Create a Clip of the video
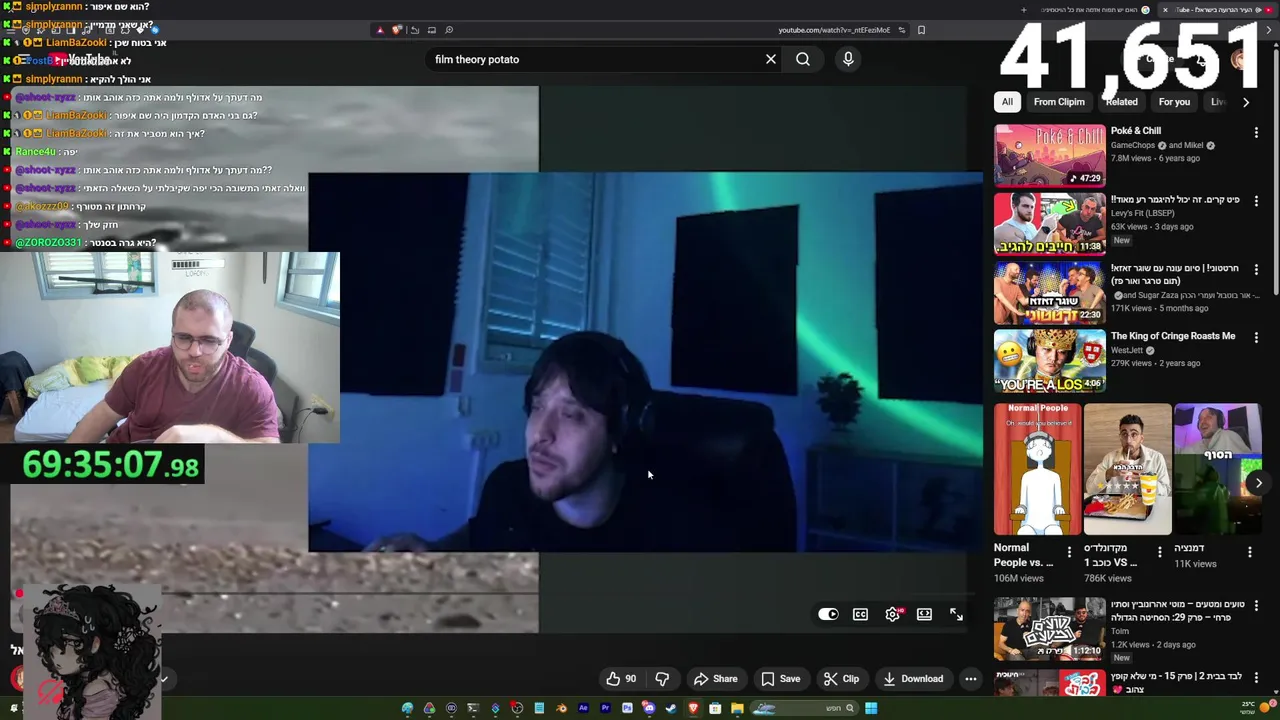 pyautogui.click(x=841, y=679)
